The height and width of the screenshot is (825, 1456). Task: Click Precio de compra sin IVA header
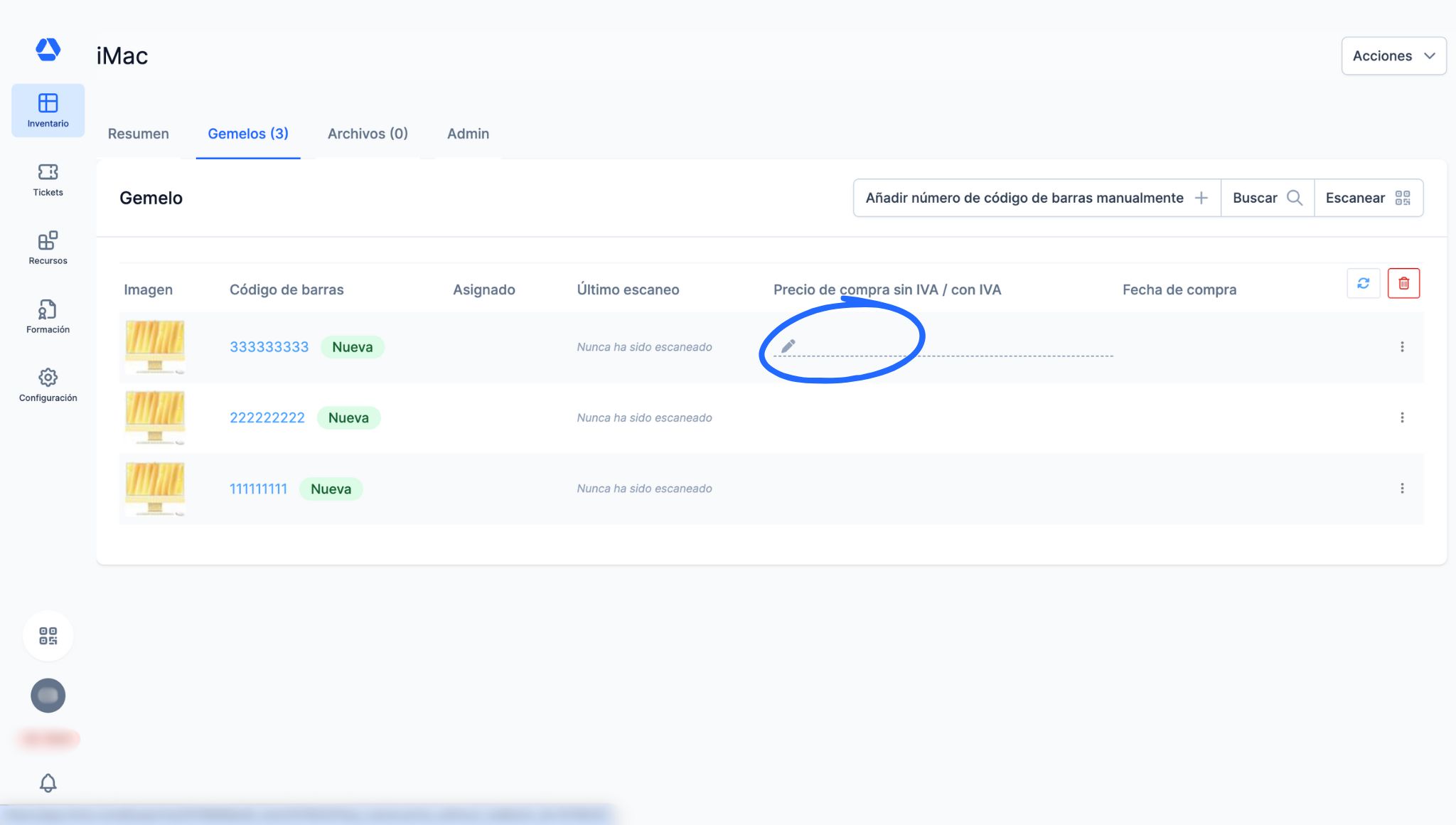887,289
